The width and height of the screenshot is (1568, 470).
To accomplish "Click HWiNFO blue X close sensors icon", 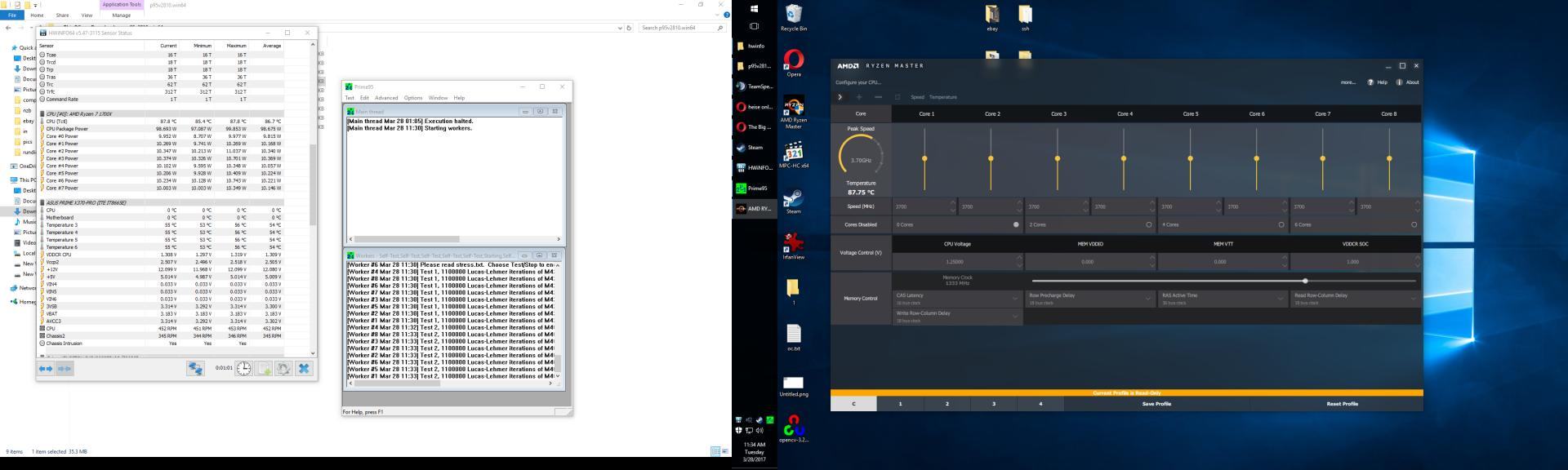I will pyautogui.click(x=304, y=369).
